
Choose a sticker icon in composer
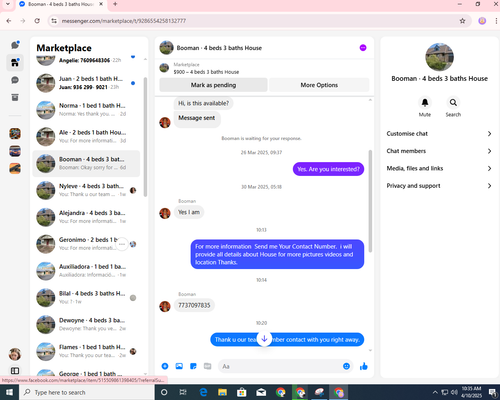click(193, 366)
